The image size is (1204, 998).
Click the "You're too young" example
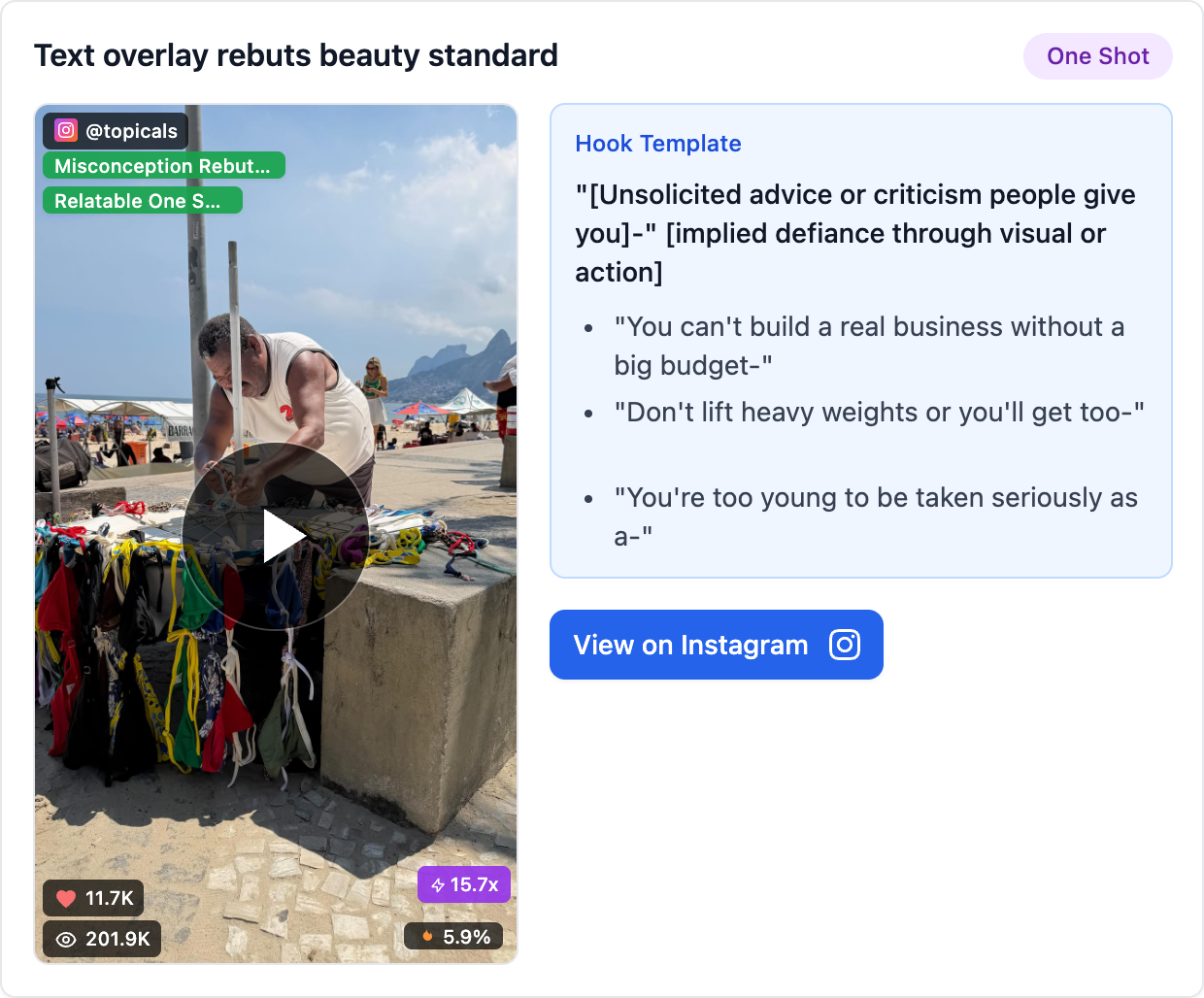point(875,516)
